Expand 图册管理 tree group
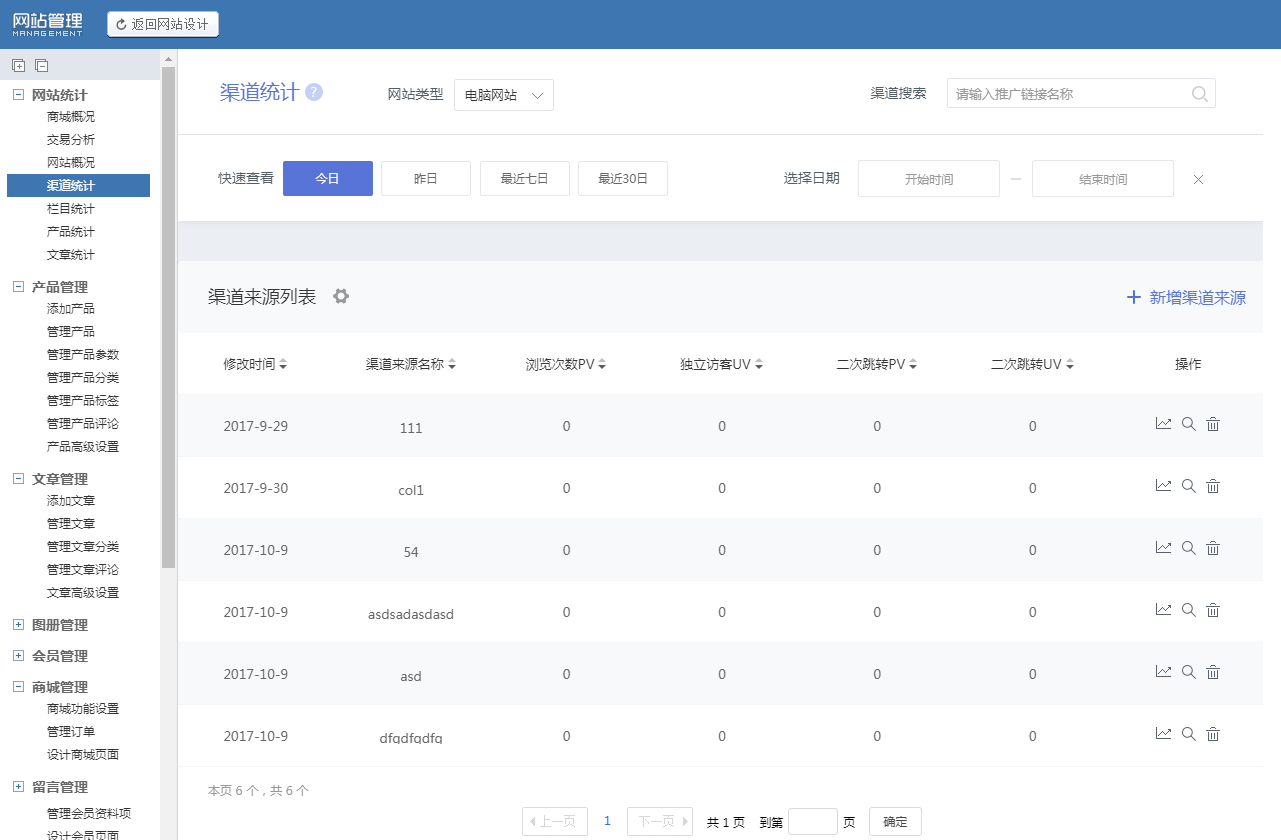The width and height of the screenshot is (1281, 840). [18, 625]
